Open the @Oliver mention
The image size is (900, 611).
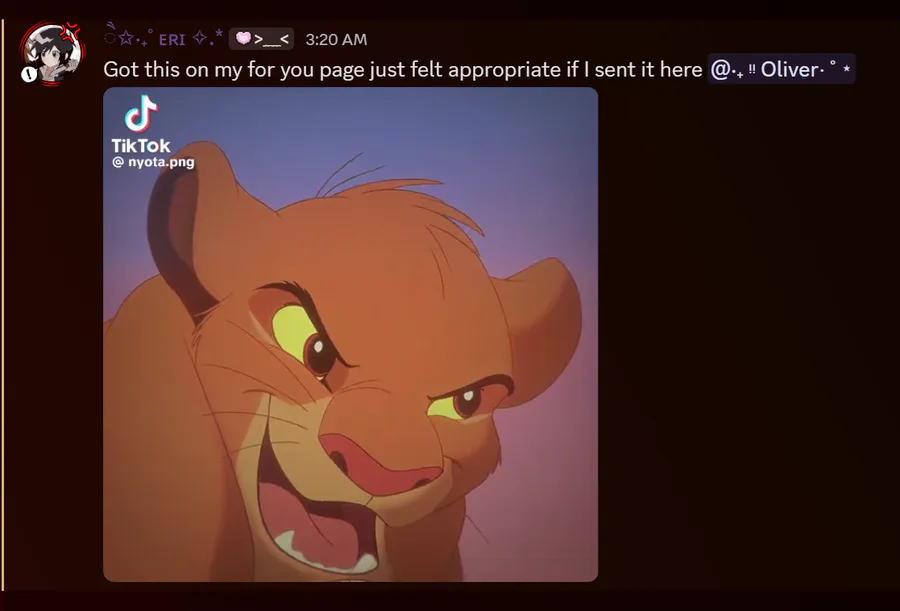pos(781,69)
